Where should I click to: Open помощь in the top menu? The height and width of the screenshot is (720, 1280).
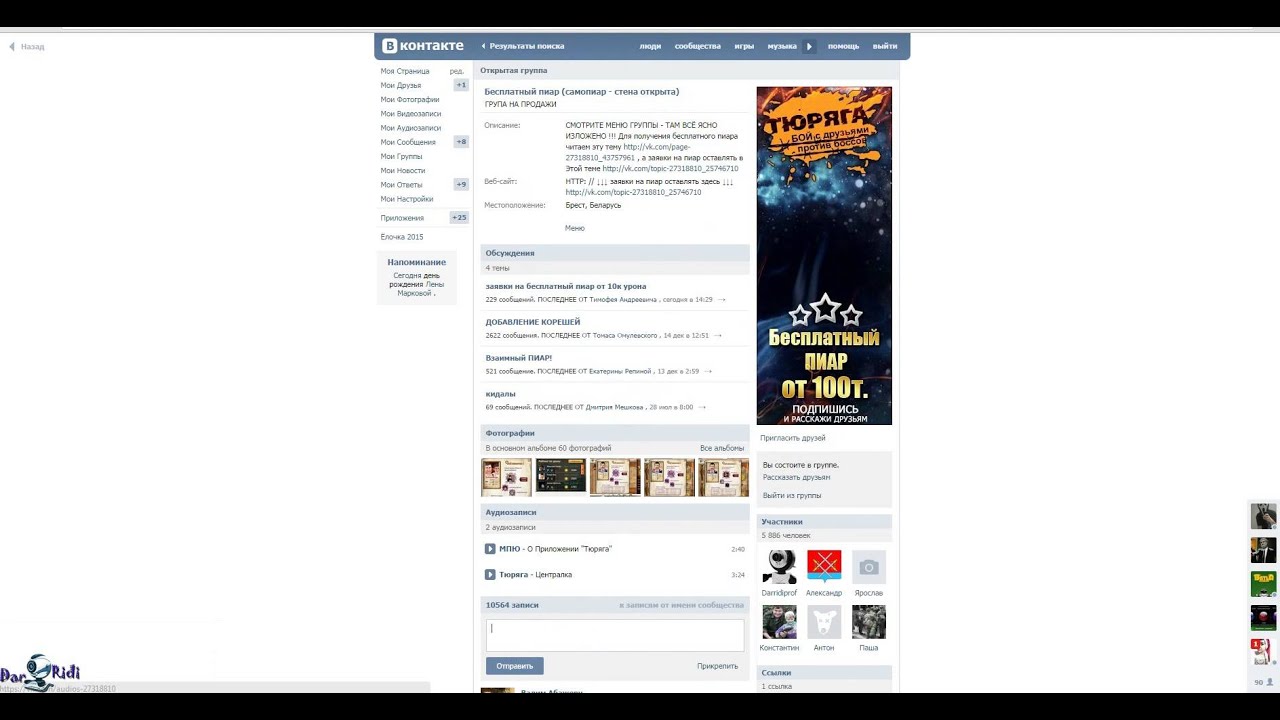pos(843,46)
